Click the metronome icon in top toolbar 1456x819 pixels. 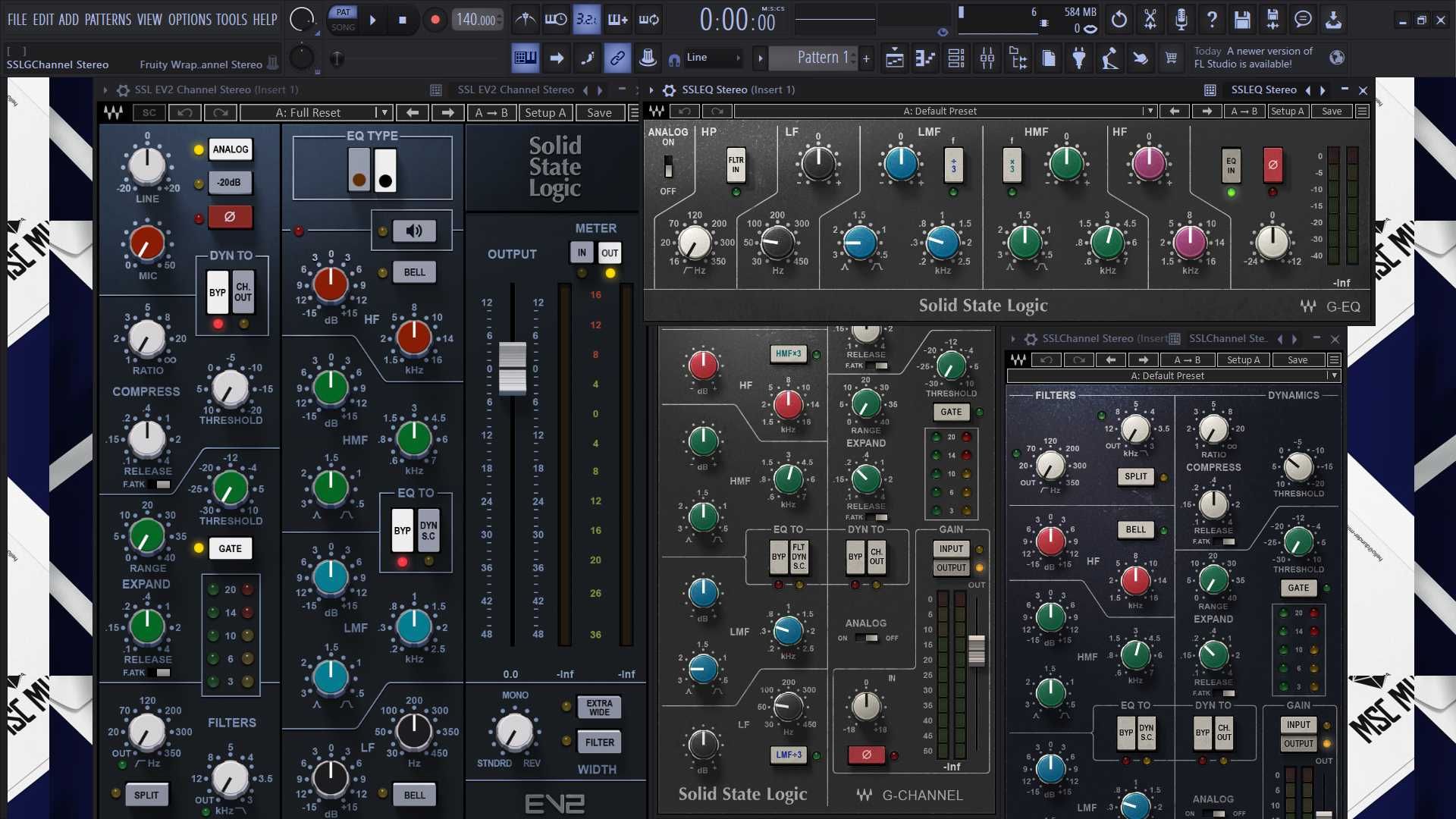pos(525,20)
